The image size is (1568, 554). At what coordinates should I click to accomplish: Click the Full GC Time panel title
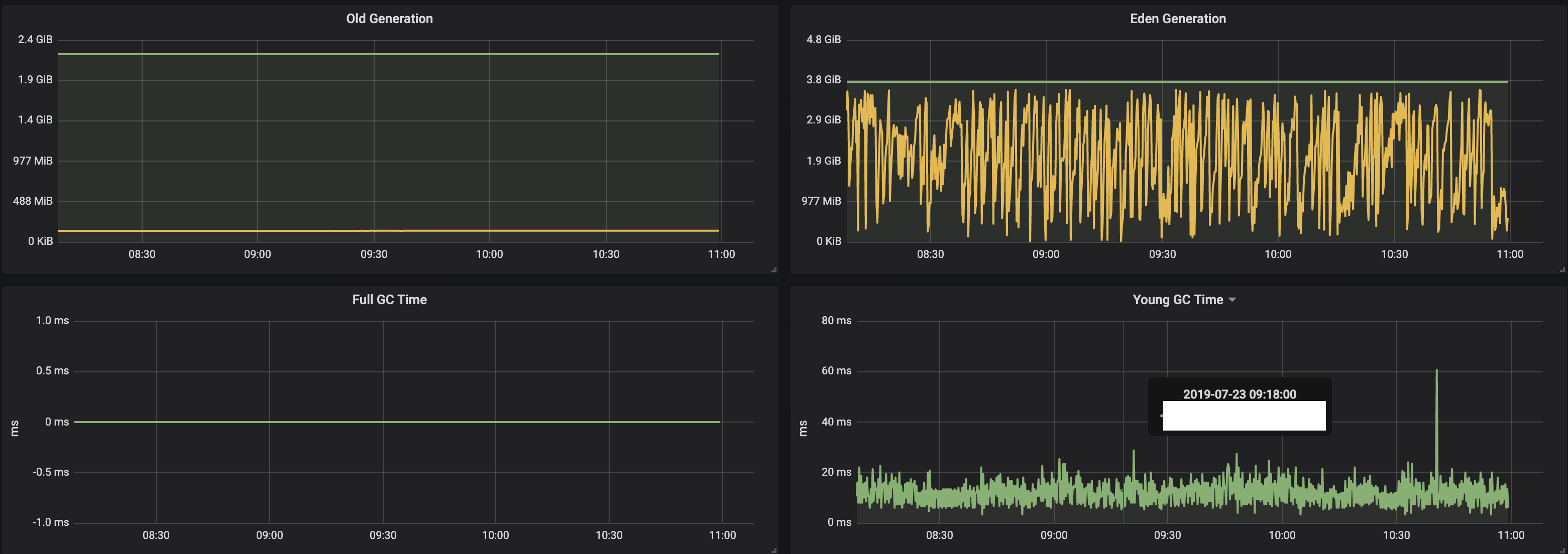click(x=389, y=300)
